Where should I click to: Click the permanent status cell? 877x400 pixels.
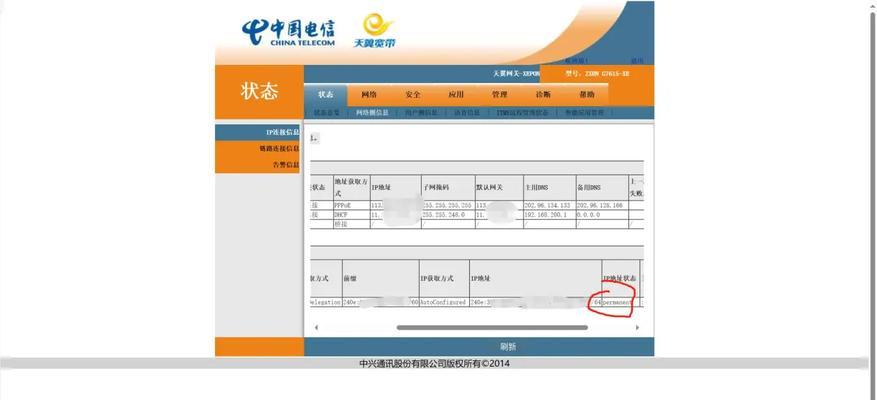click(x=620, y=302)
